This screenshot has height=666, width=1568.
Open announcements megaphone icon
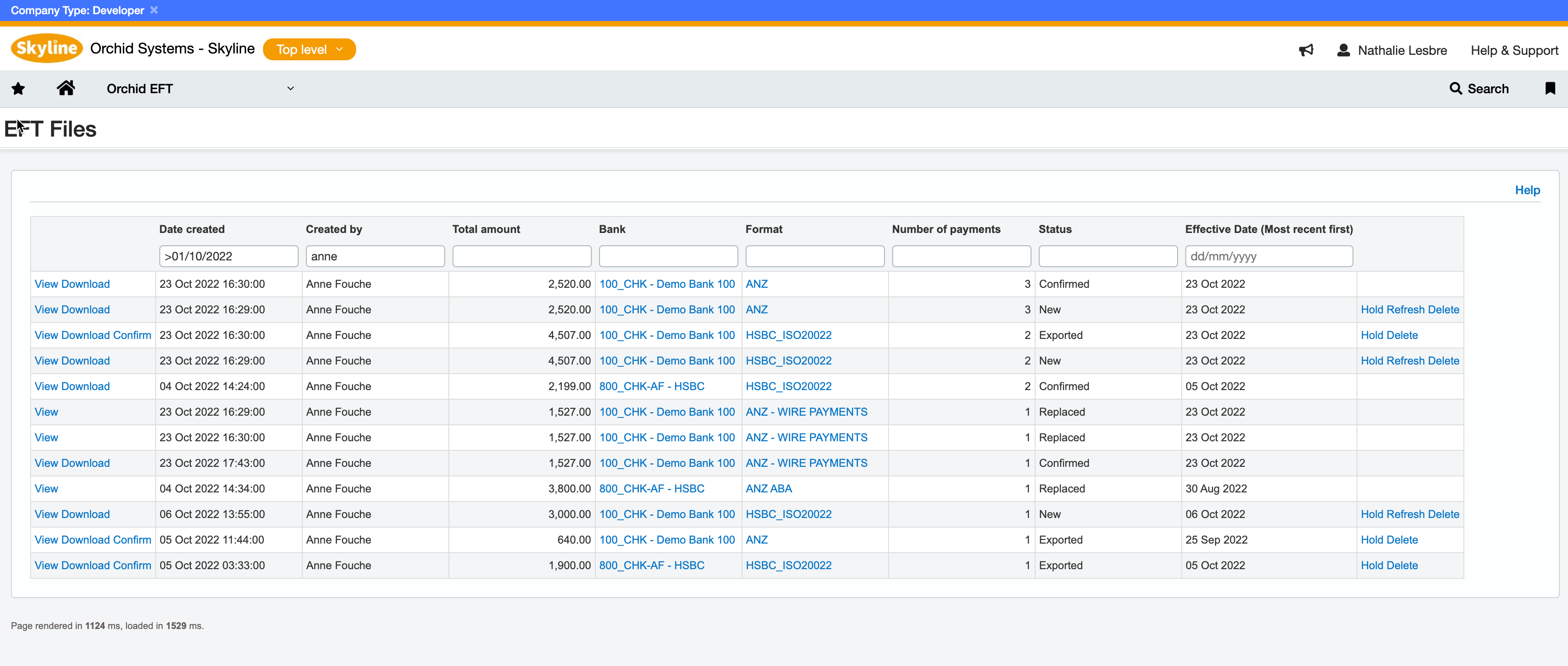click(x=1306, y=50)
